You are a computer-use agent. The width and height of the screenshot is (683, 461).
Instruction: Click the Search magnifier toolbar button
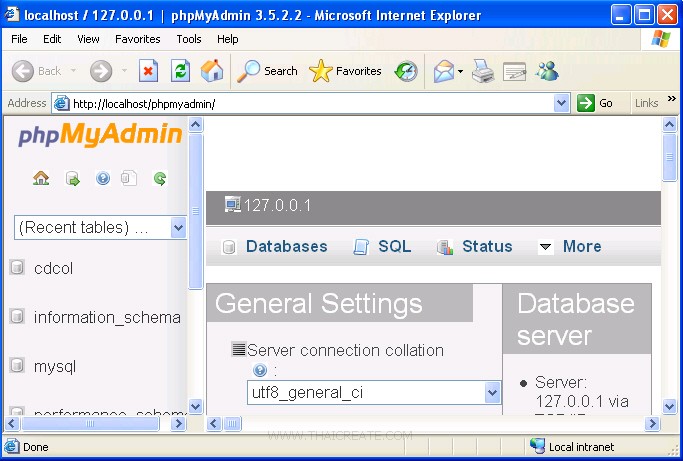(267, 71)
